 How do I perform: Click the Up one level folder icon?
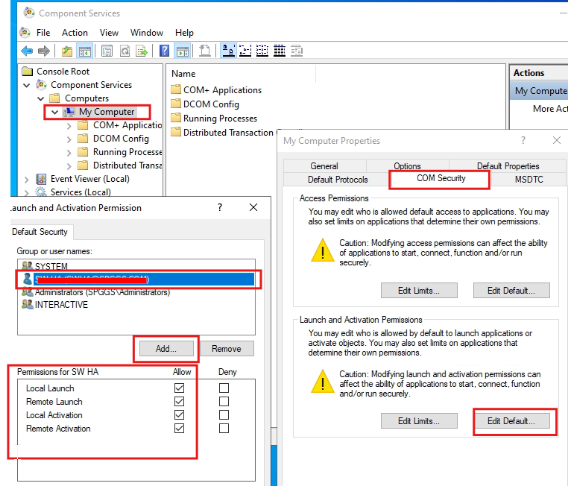click(x=67, y=51)
